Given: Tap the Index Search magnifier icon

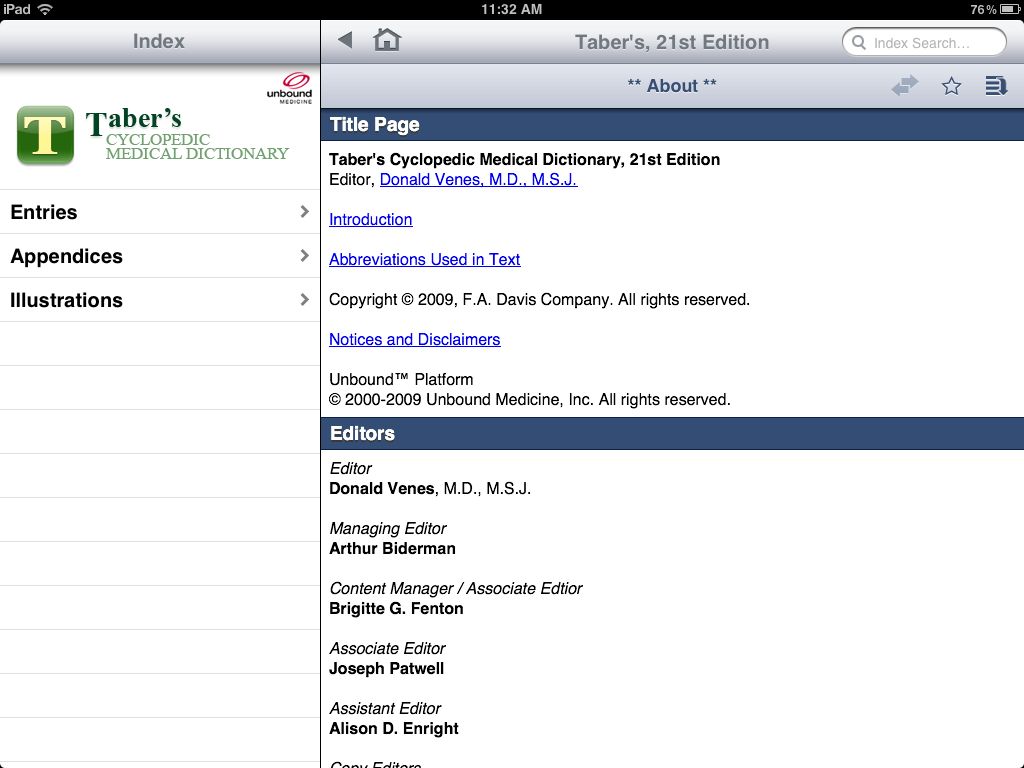Looking at the screenshot, I should [859, 42].
